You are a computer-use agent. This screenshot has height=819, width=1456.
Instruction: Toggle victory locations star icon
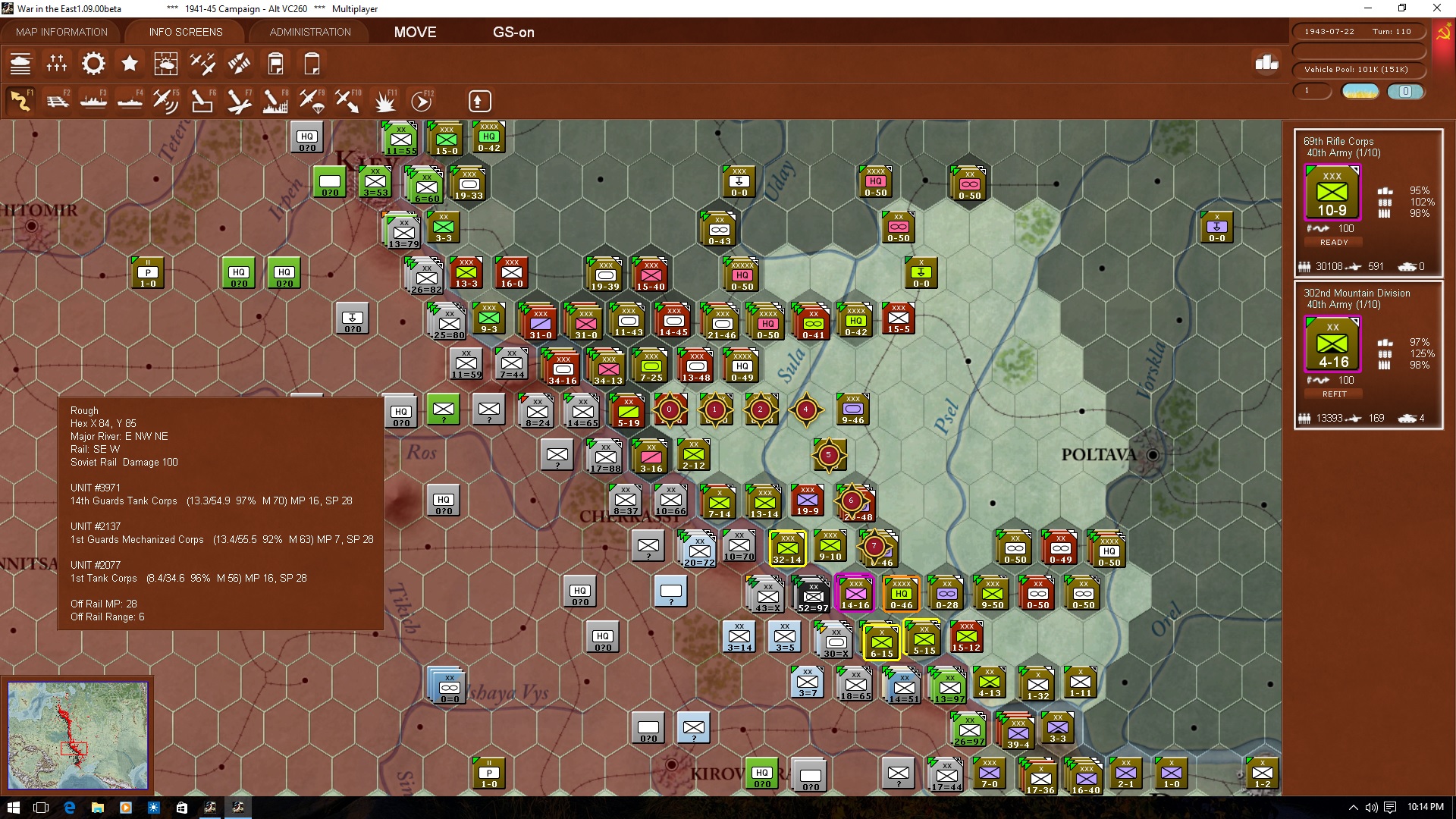pyautogui.click(x=130, y=64)
